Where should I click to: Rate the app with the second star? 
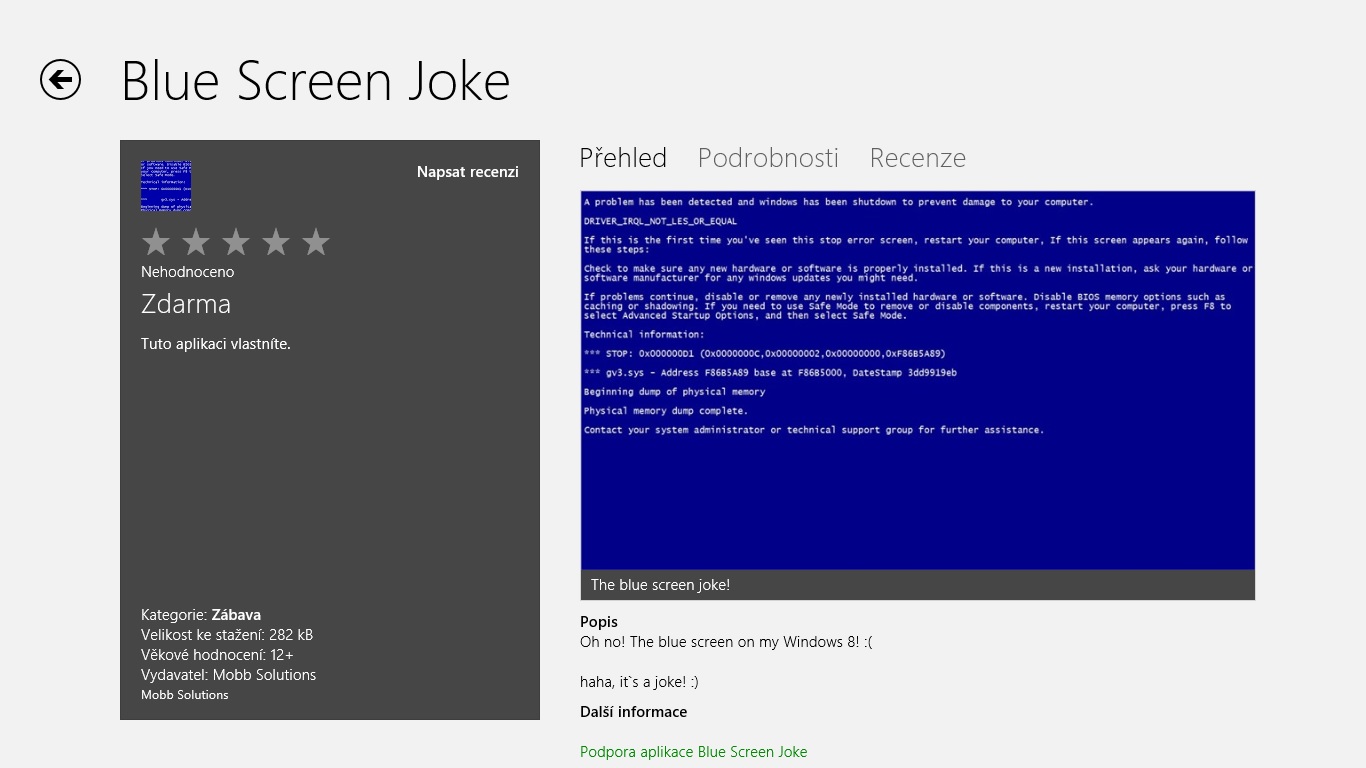coord(196,242)
